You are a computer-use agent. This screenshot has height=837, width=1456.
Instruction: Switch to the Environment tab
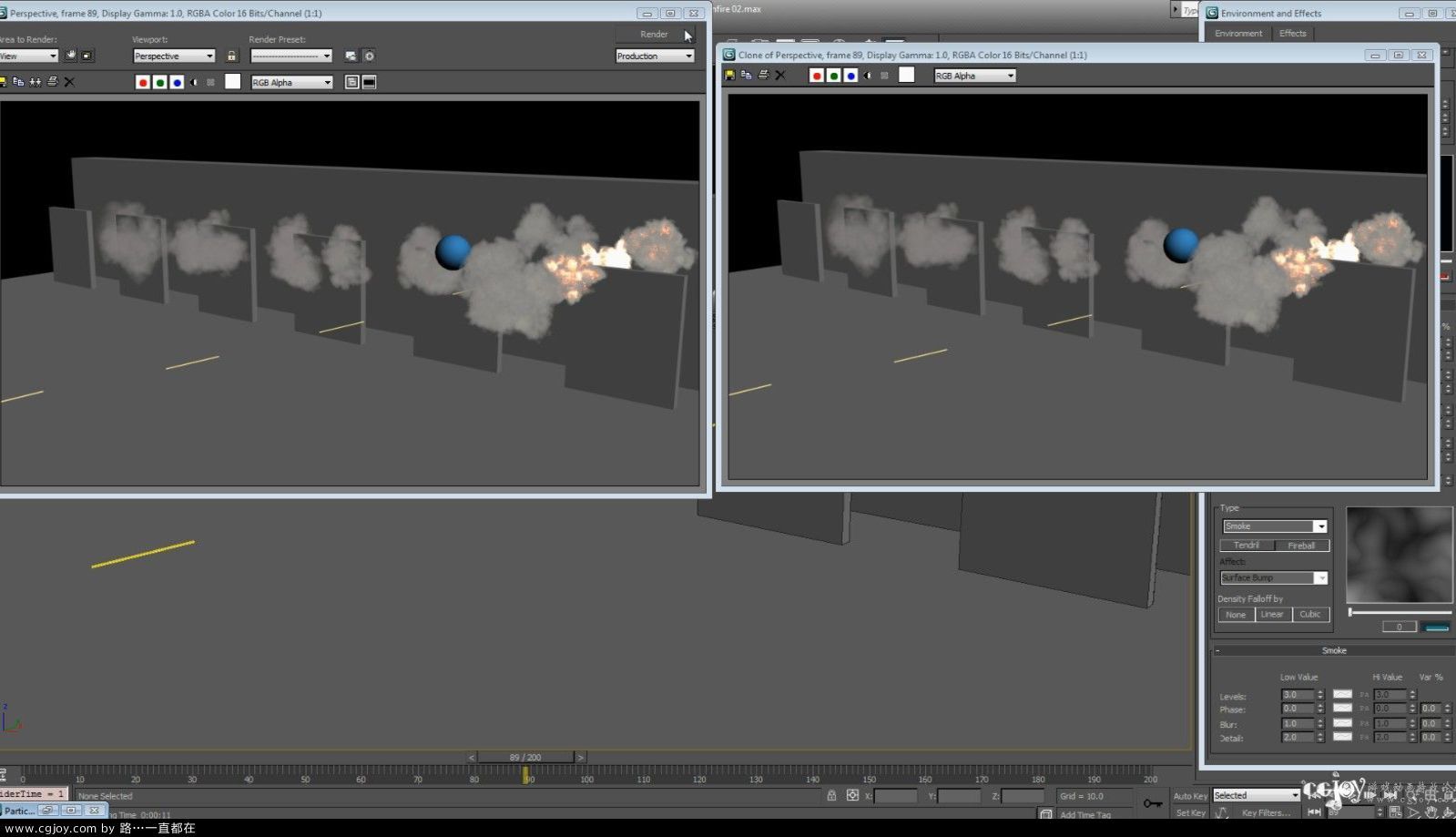pos(1238,34)
